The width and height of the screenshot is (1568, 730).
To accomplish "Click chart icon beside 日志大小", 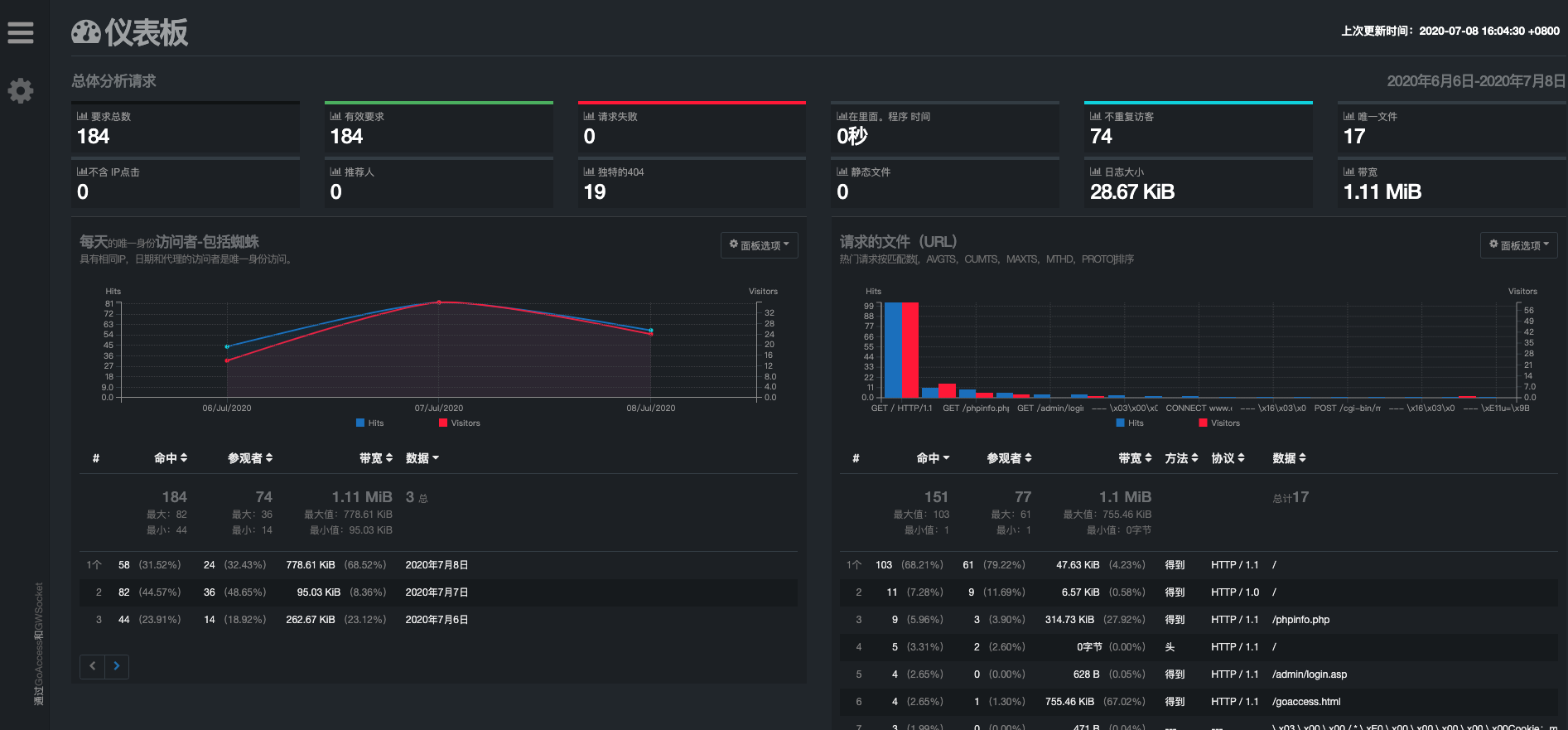I will coord(1096,172).
